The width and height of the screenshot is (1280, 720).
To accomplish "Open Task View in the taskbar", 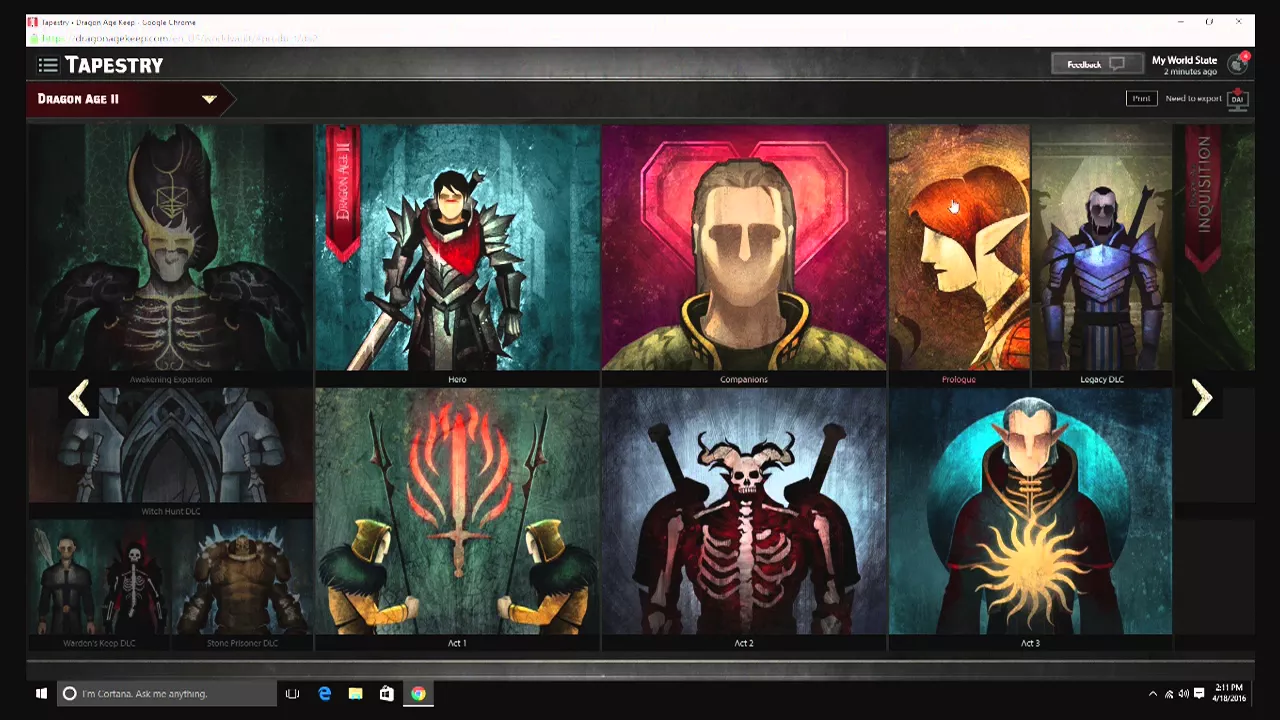I will point(292,693).
